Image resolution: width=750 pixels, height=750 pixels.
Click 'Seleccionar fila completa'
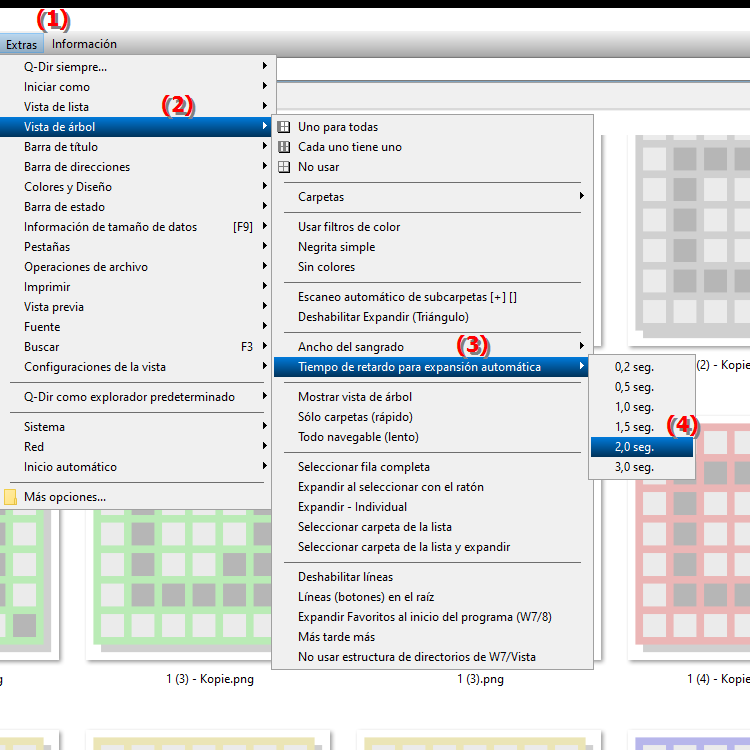pyautogui.click(x=430, y=467)
